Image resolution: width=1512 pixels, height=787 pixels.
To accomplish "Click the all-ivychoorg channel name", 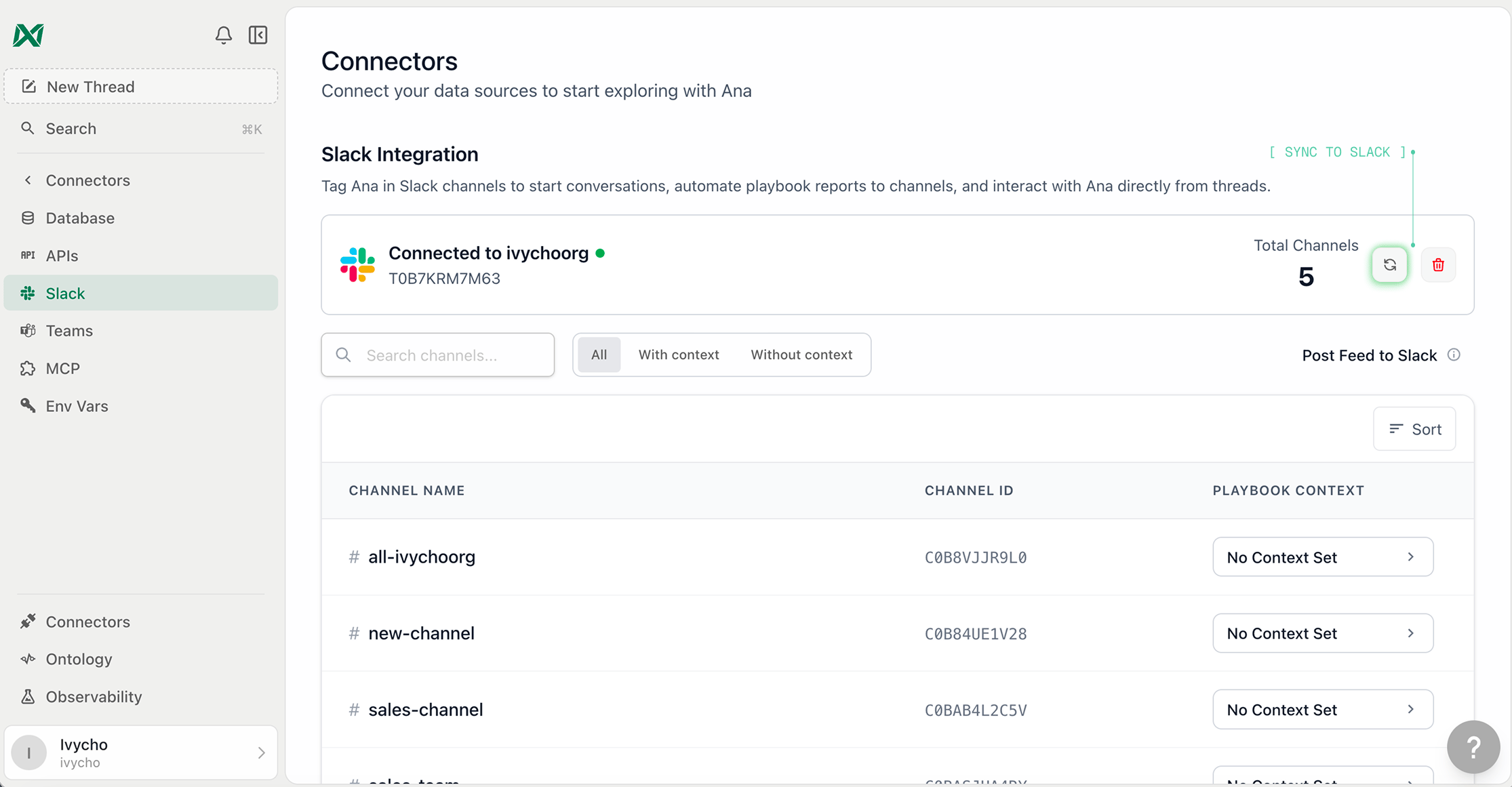I will [421, 557].
